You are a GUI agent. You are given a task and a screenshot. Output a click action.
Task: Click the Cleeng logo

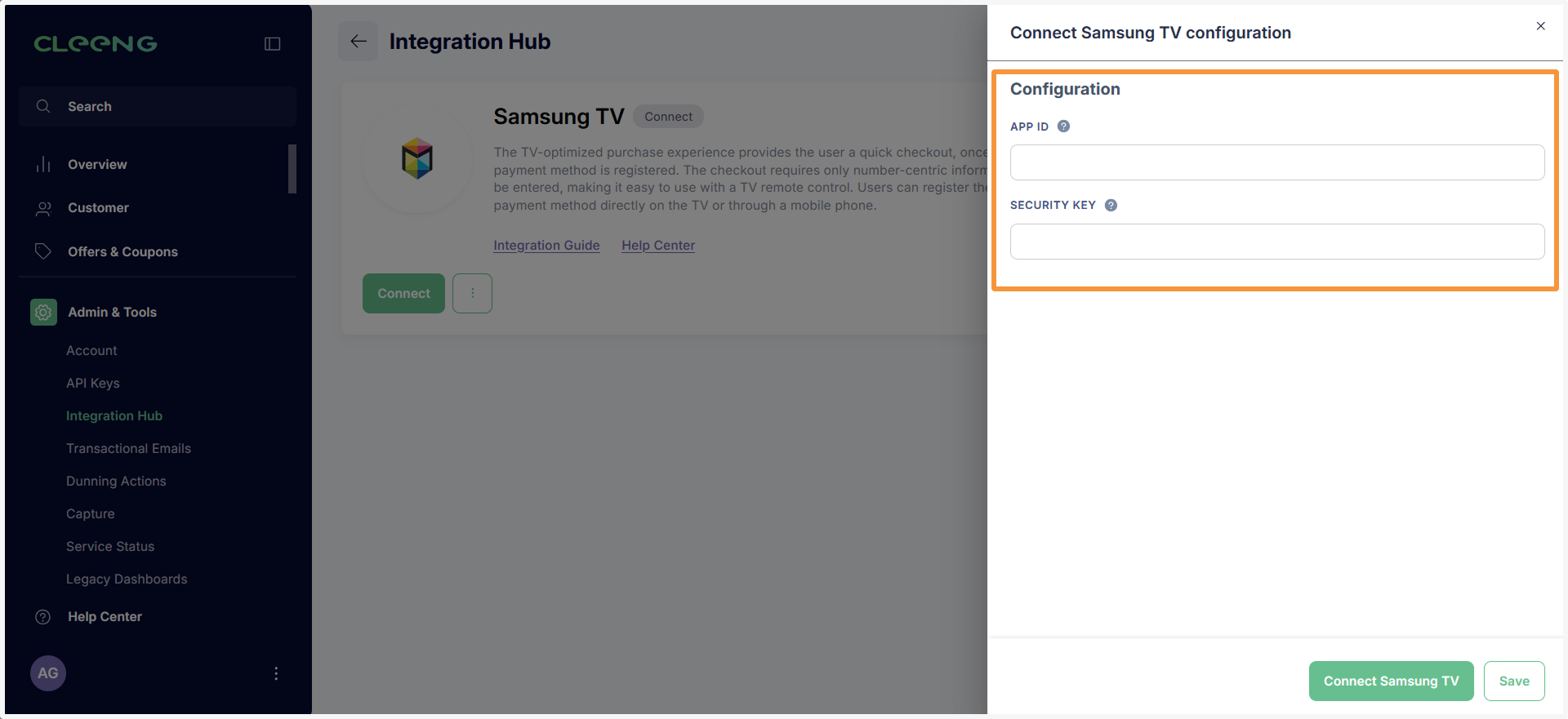tap(96, 44)
